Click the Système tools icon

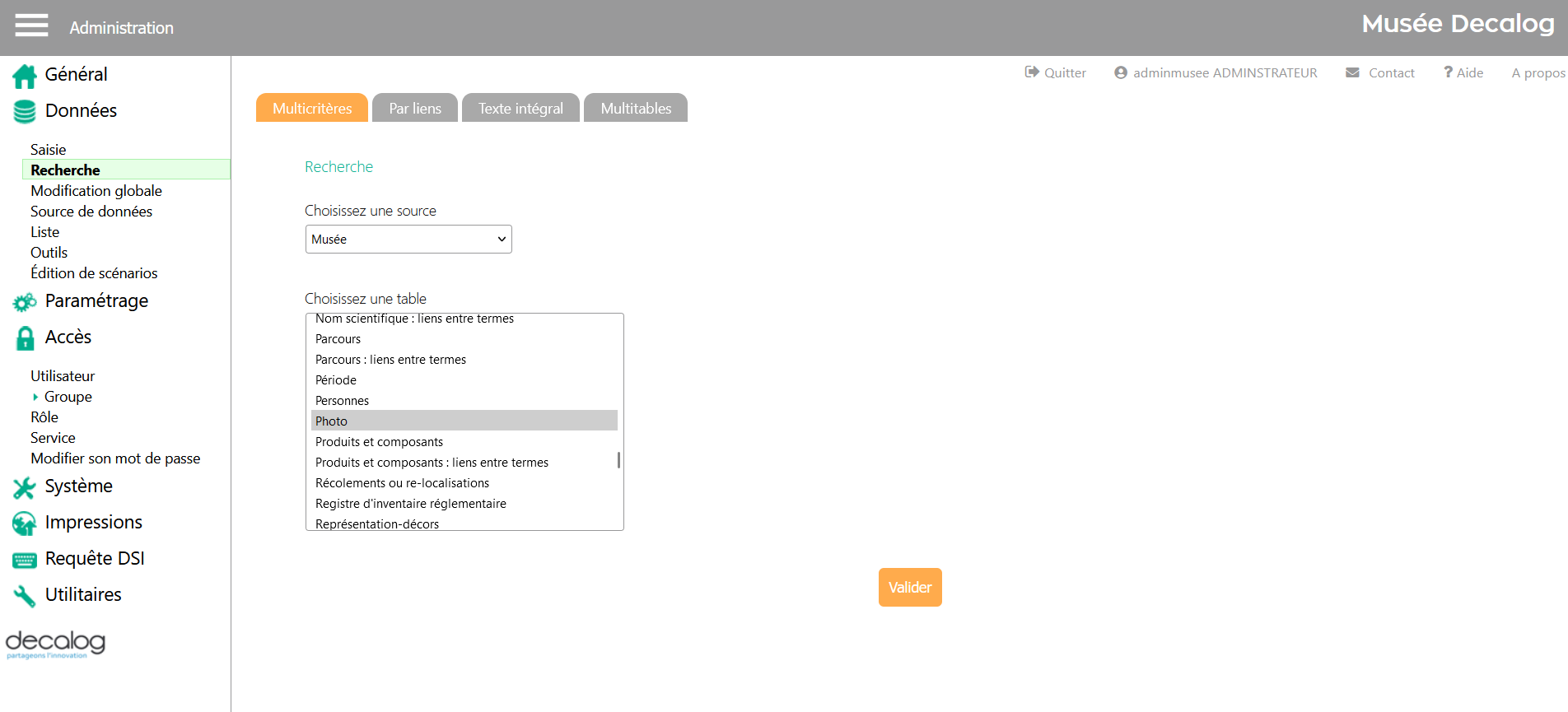[x=25, y=487]
